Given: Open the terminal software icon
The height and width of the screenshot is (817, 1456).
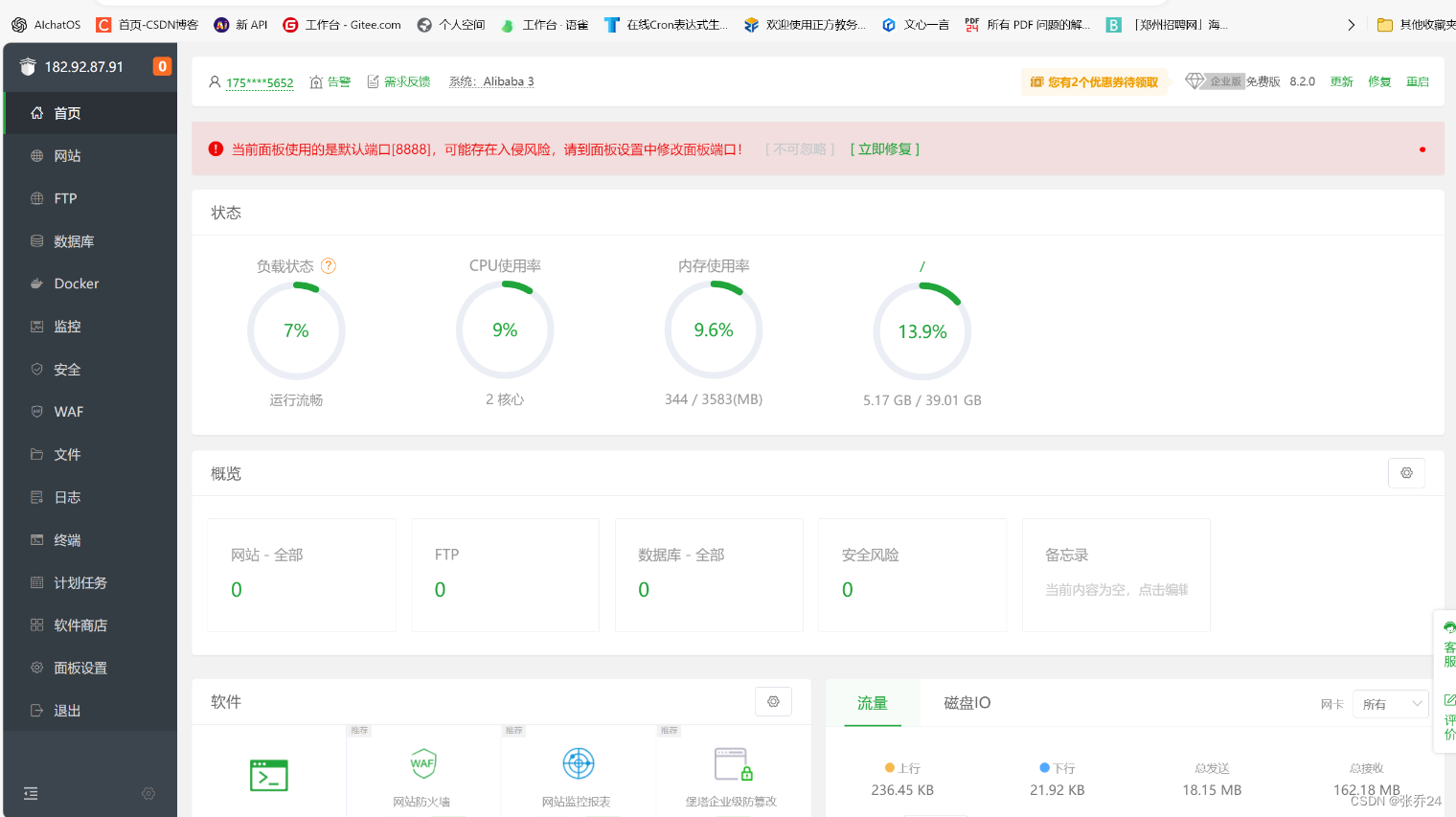Looking at the screenshot, I should point(269,775).
